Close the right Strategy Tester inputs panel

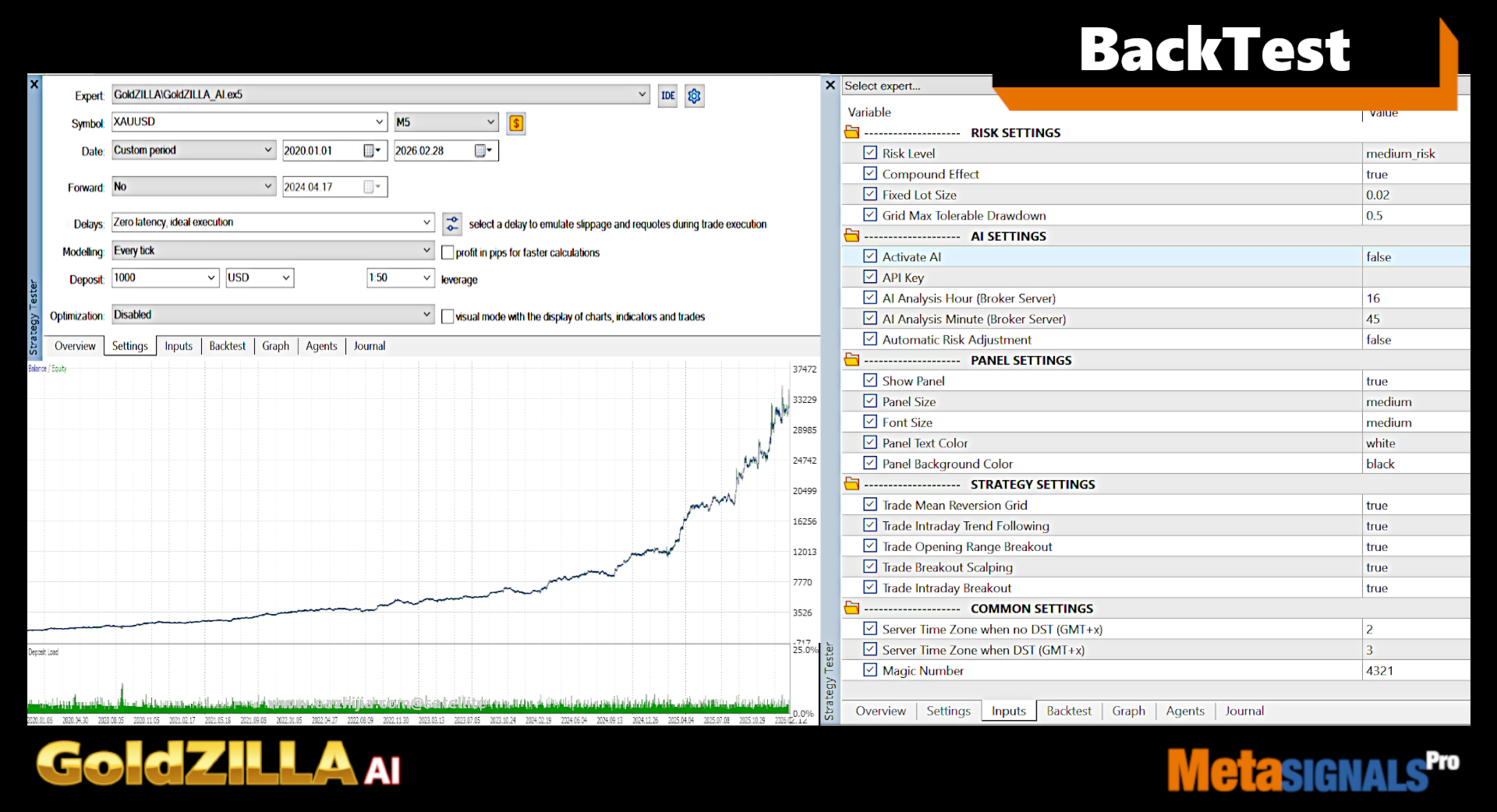point(830,85)
